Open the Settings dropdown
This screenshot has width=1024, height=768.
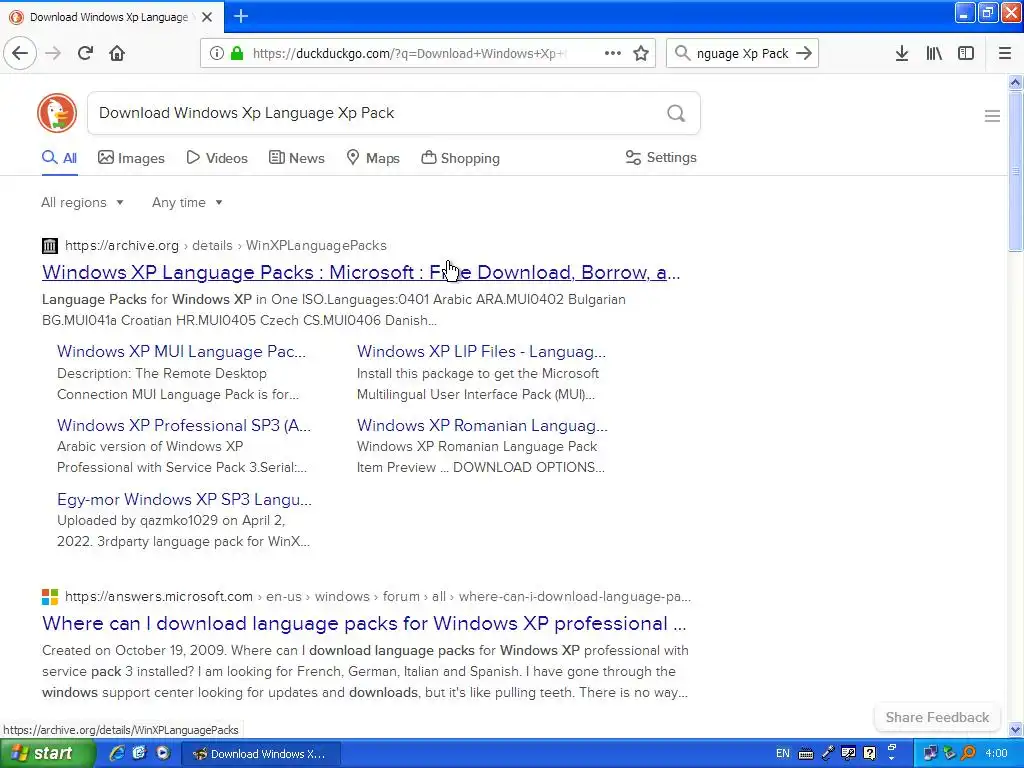click(661, 157)
